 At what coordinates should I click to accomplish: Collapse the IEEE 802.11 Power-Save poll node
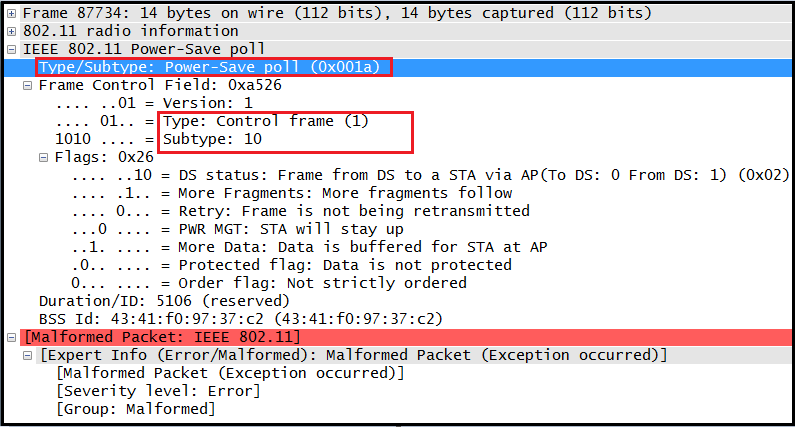click(11, 50)
